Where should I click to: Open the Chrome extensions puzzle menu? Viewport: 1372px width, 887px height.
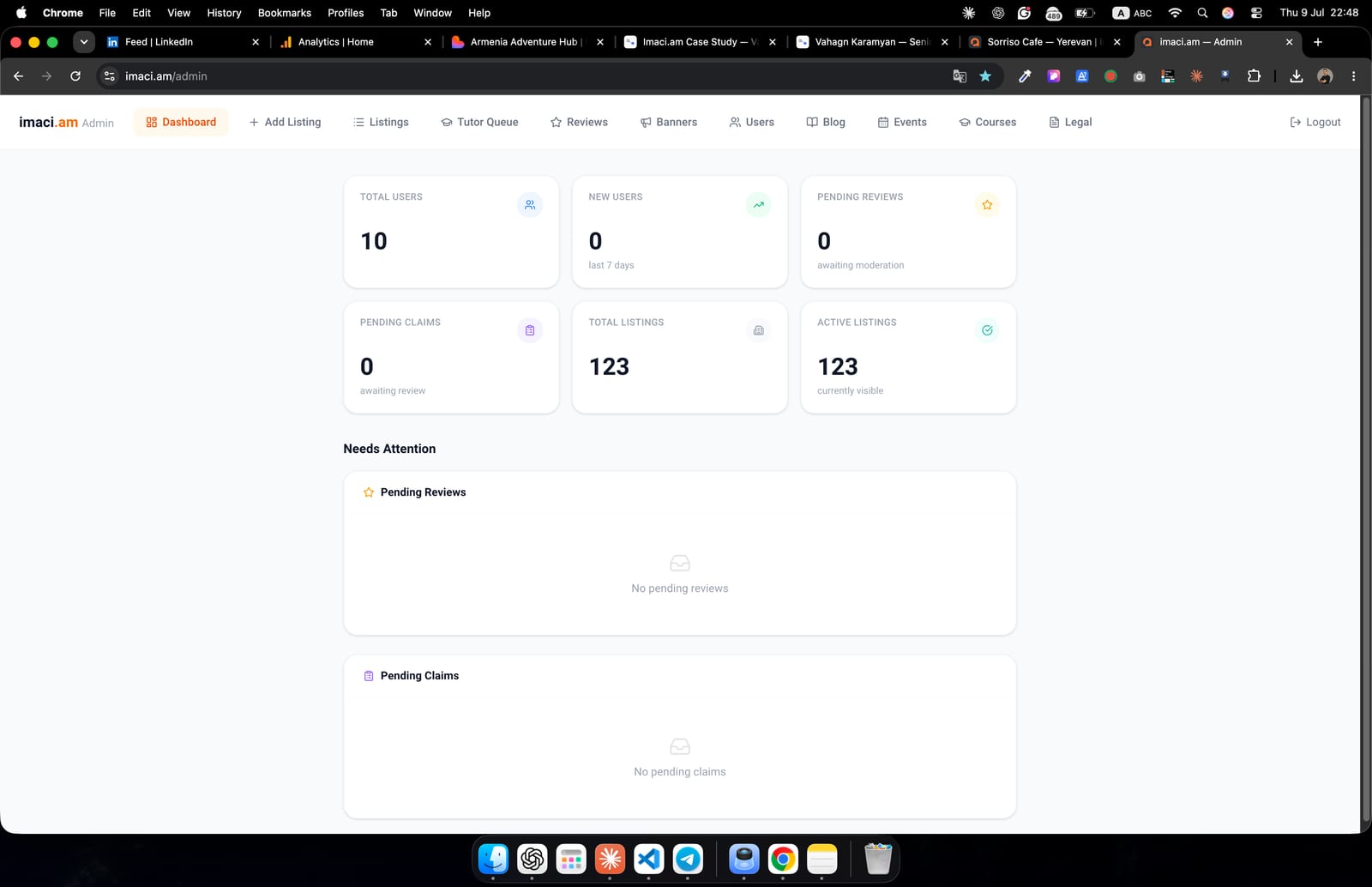[x=1254, y=76]
